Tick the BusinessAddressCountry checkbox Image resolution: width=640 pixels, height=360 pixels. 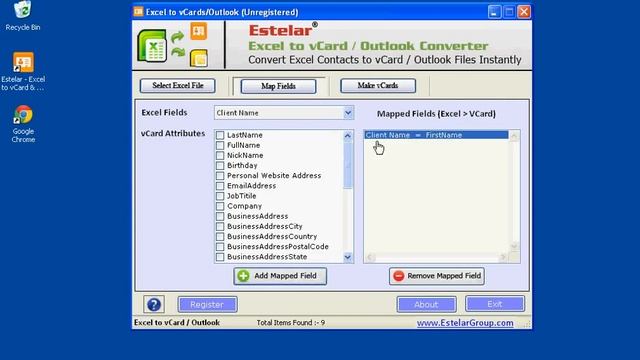(220, 237)
